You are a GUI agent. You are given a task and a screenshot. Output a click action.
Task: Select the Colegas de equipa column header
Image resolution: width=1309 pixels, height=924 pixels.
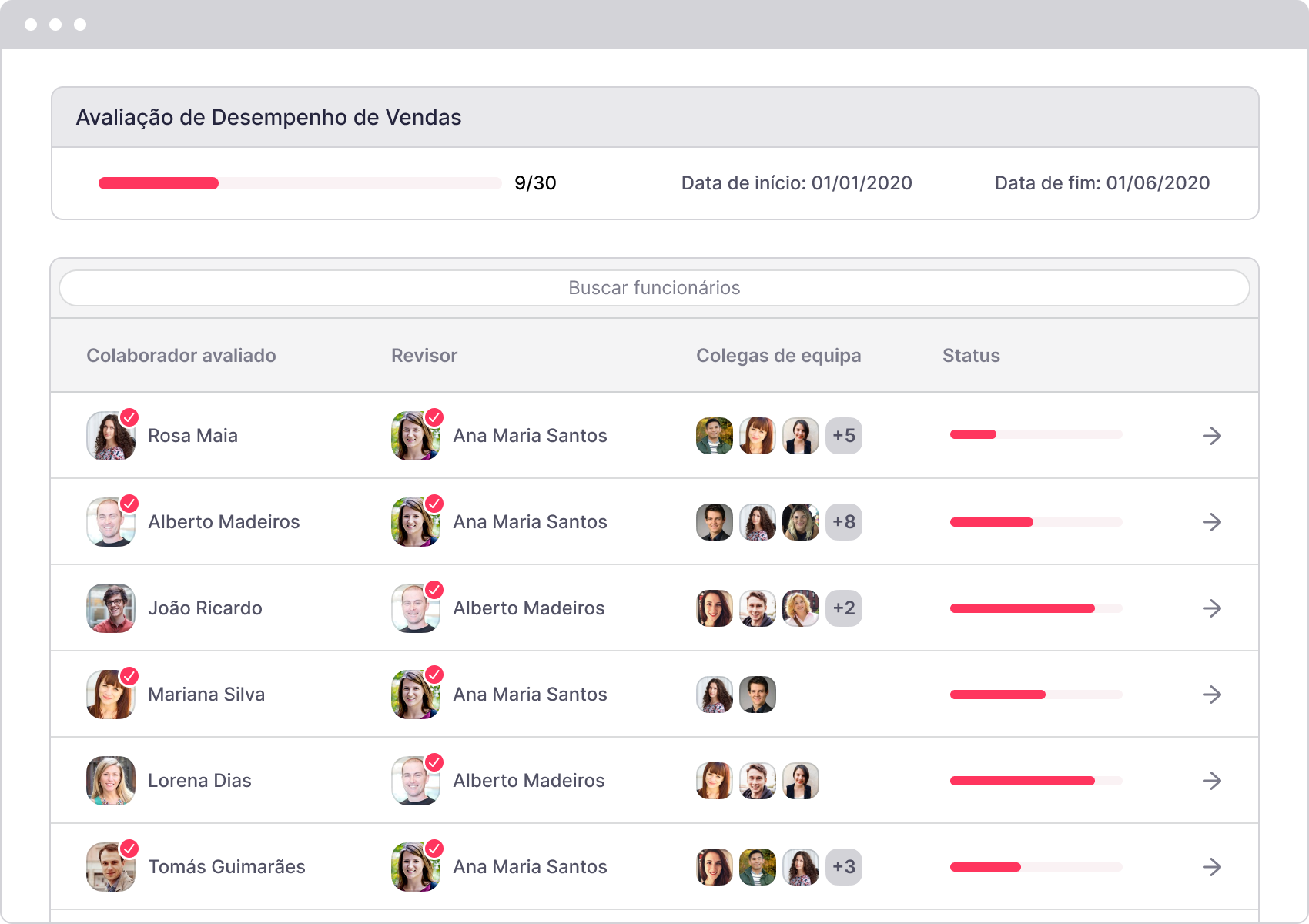[778, 356]
